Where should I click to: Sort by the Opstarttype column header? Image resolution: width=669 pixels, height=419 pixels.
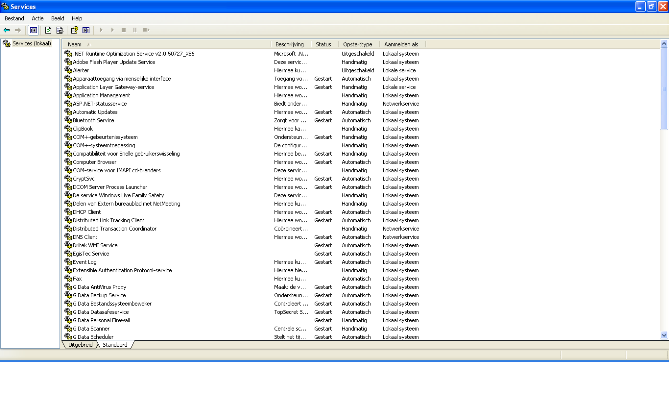point(358,44)
